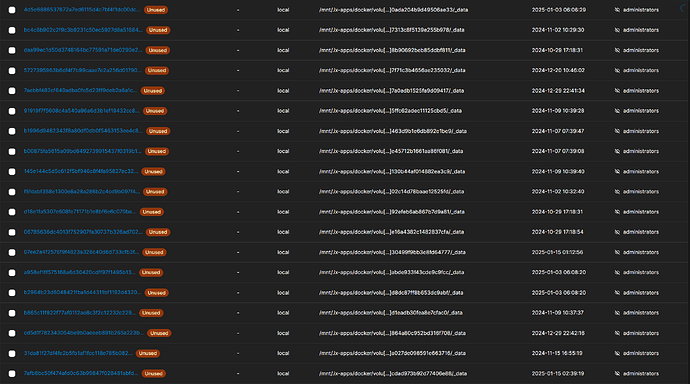Tick the checkbox for volume 4d5e6886
Image resolution: width=690 pixels, height=384 pixels.
(x=12, y=10)
